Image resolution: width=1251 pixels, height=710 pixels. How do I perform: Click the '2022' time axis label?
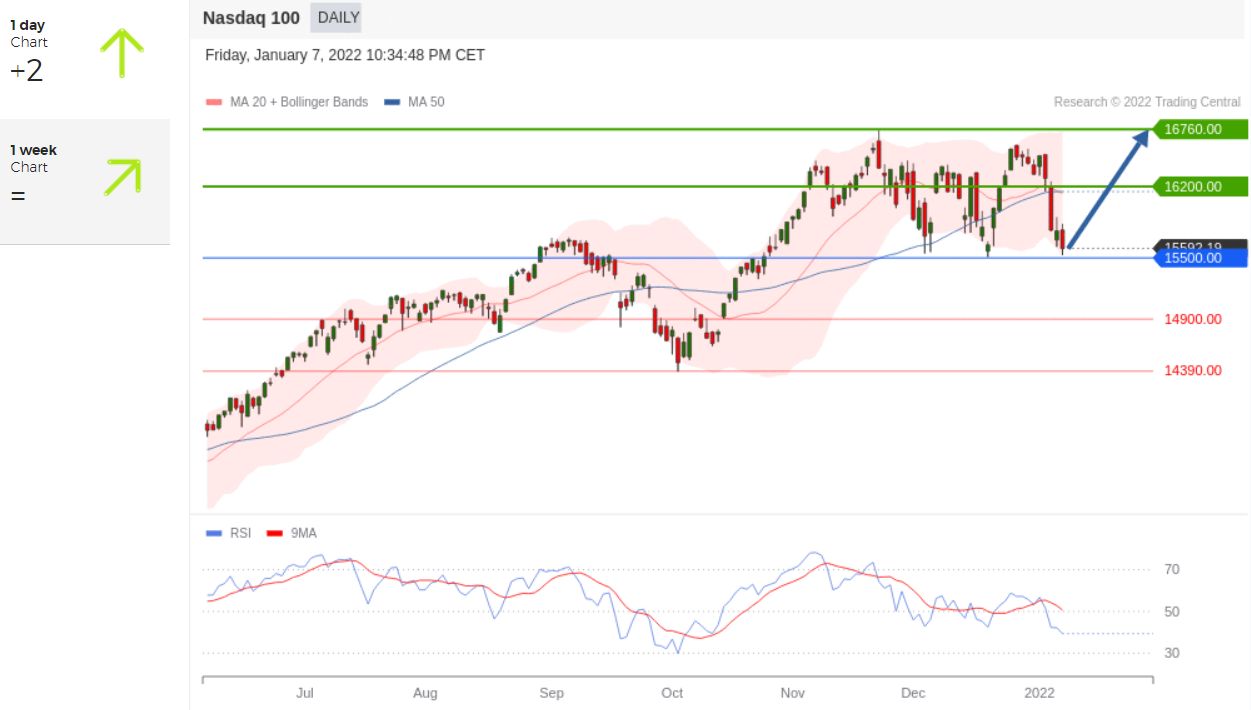(x=1040, y=692)
